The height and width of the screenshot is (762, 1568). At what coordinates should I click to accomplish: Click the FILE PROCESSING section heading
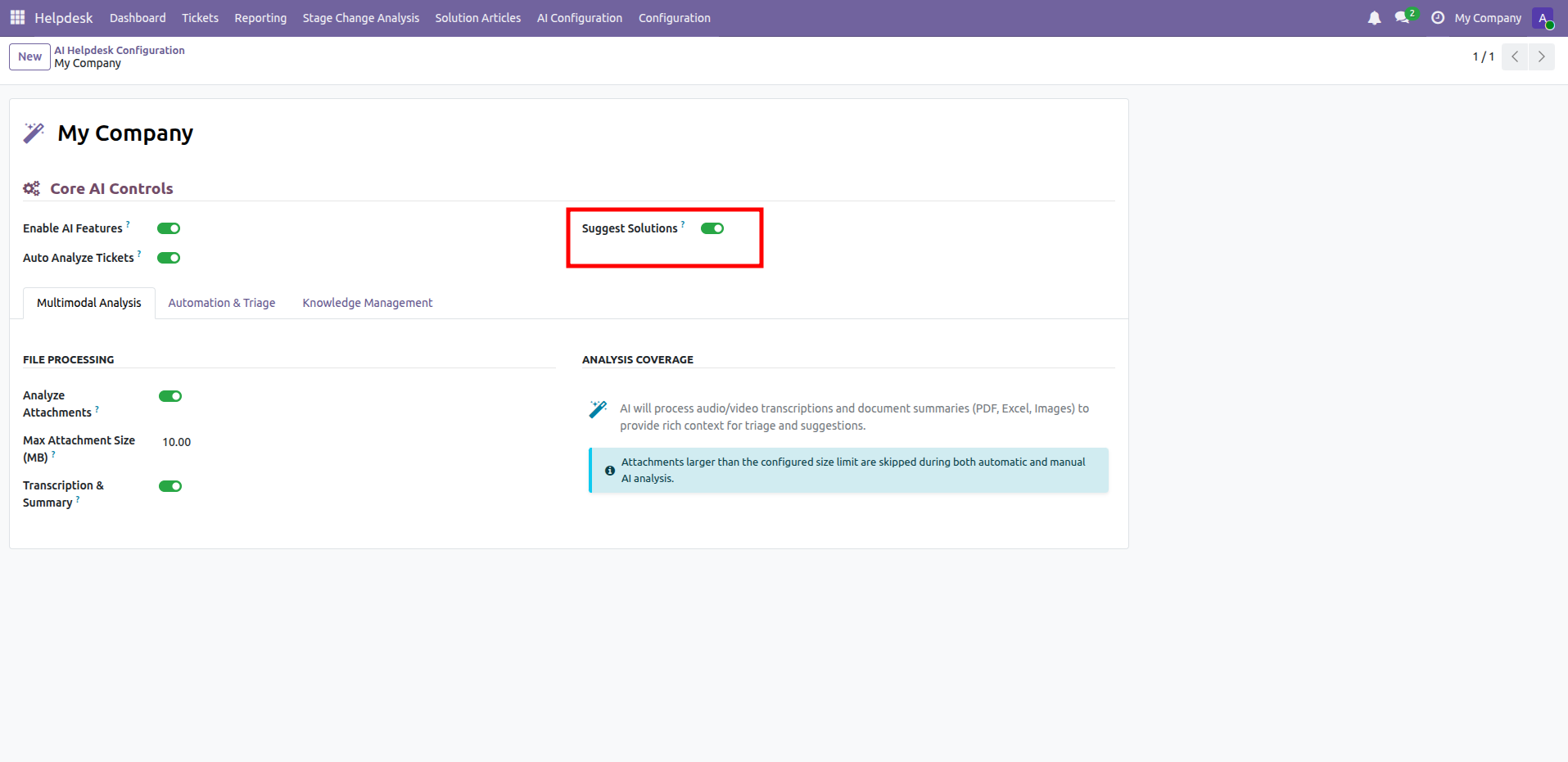click(x=69, y=359)
